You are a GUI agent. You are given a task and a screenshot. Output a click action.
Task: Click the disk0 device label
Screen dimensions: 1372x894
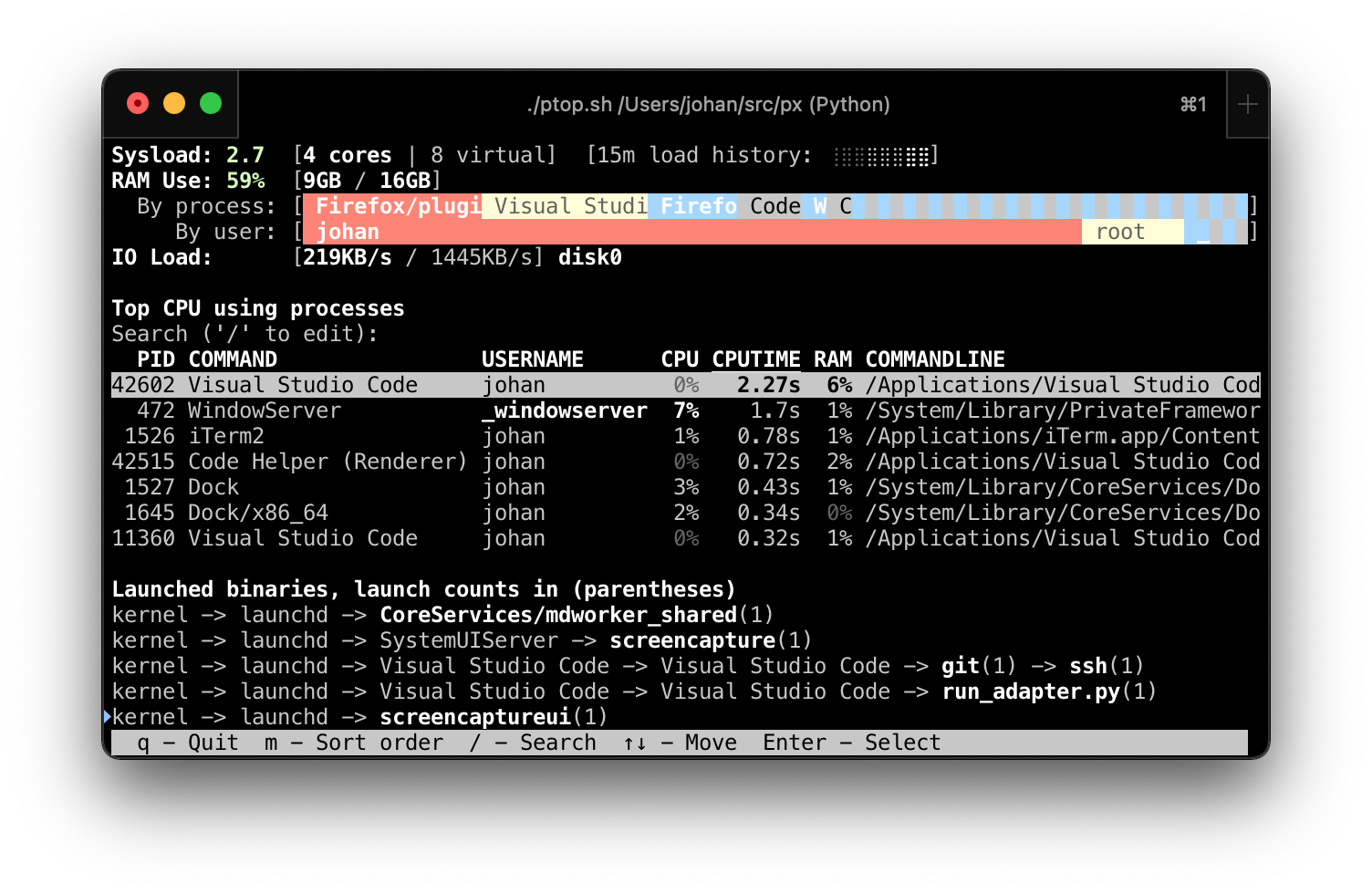coord(590,257)
